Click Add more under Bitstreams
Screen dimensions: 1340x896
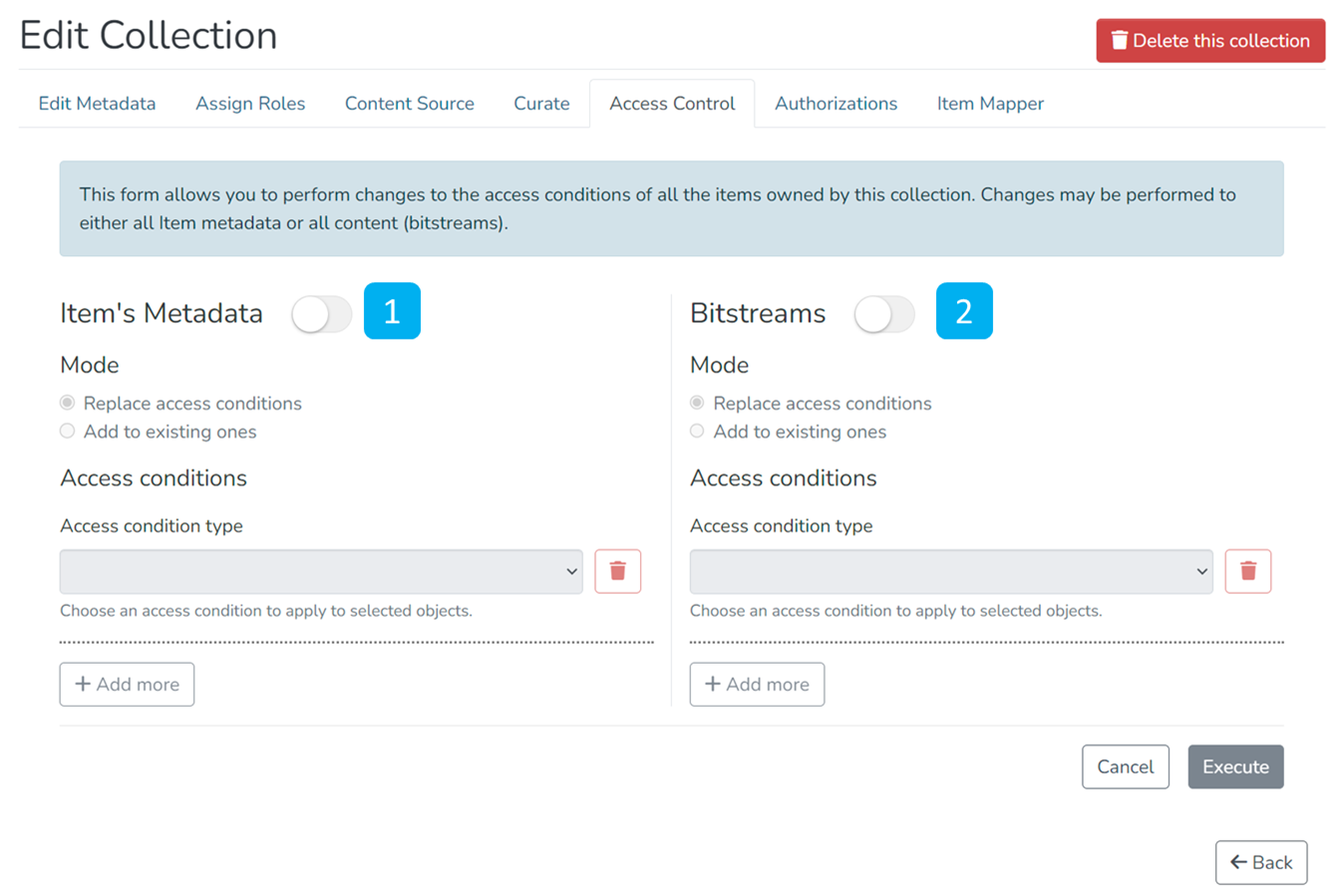point(757,685)
